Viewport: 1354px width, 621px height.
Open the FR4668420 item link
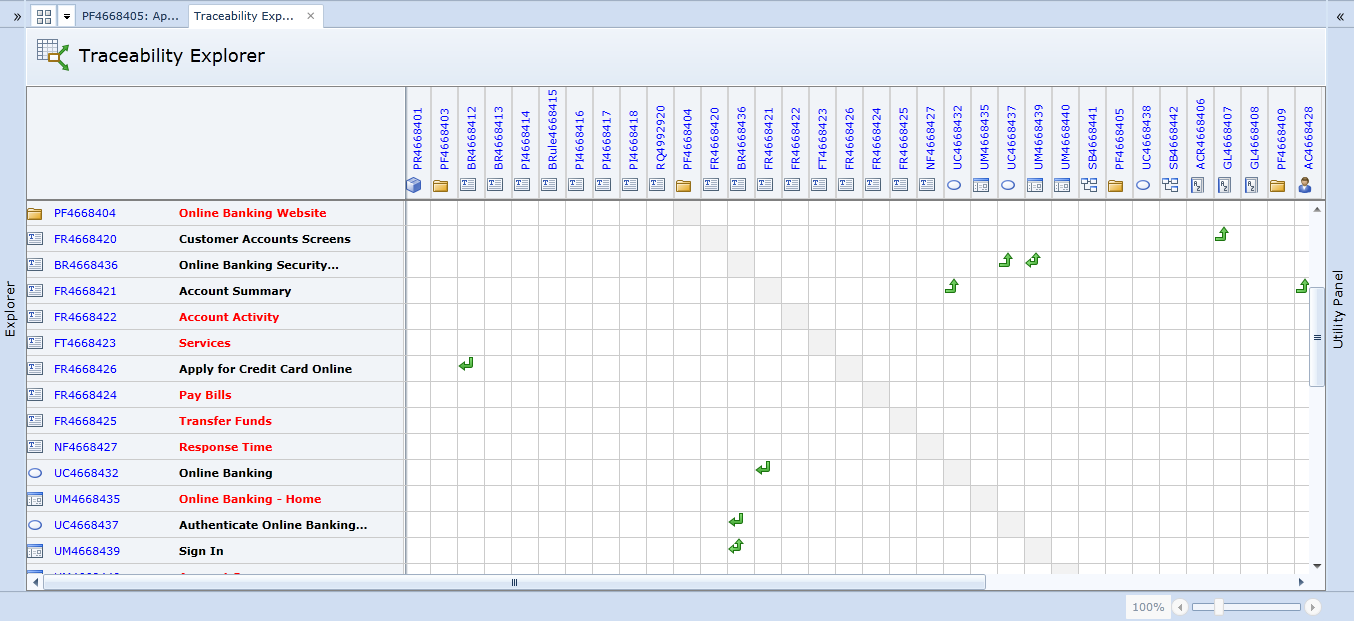tap(85, 239)
